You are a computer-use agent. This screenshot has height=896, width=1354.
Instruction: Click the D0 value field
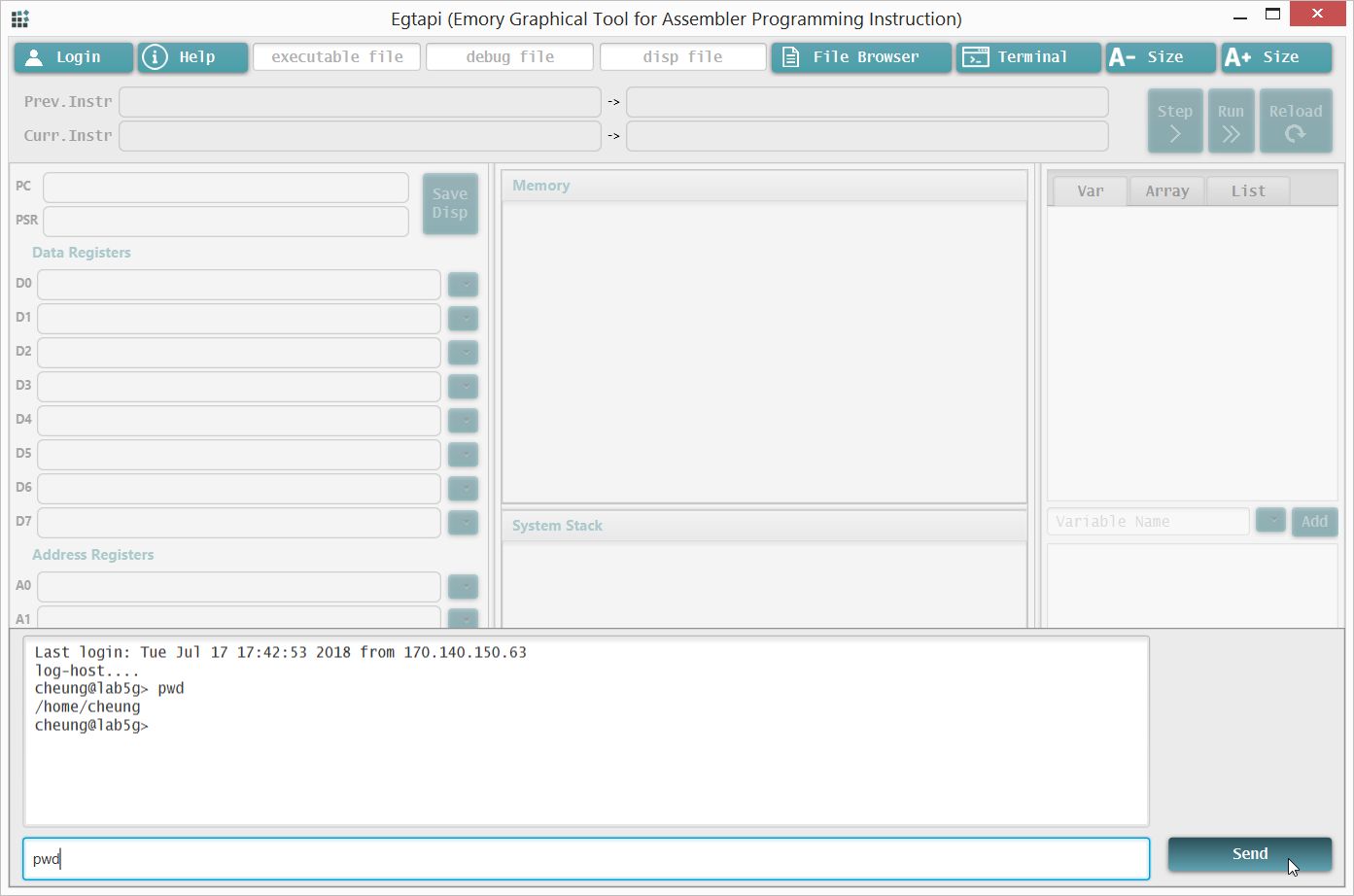point(239,285)
